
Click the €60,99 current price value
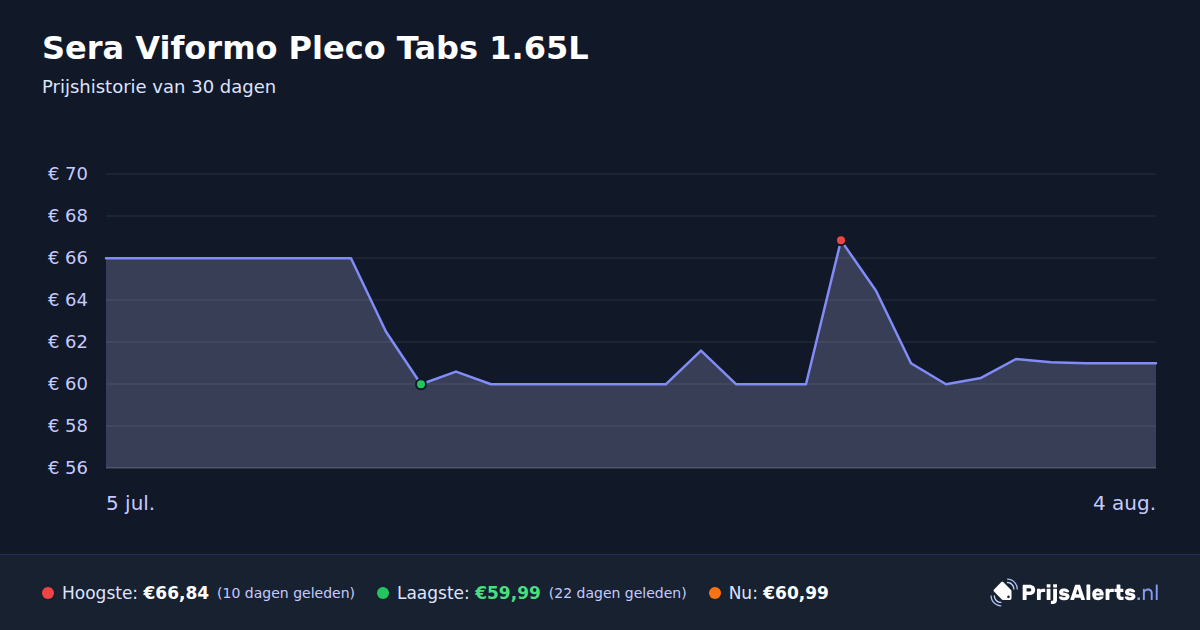[796, 593]
